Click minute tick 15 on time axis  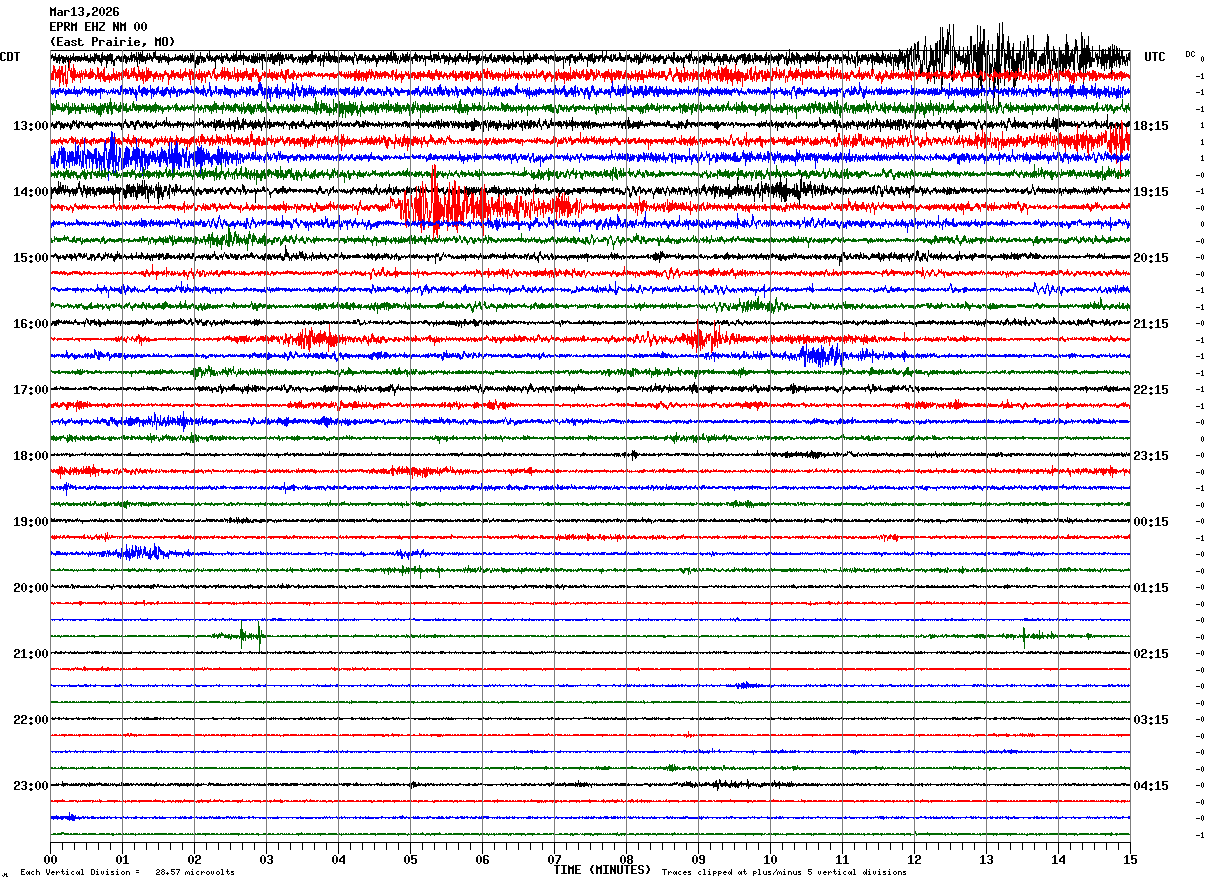(x=1130, y=859)
